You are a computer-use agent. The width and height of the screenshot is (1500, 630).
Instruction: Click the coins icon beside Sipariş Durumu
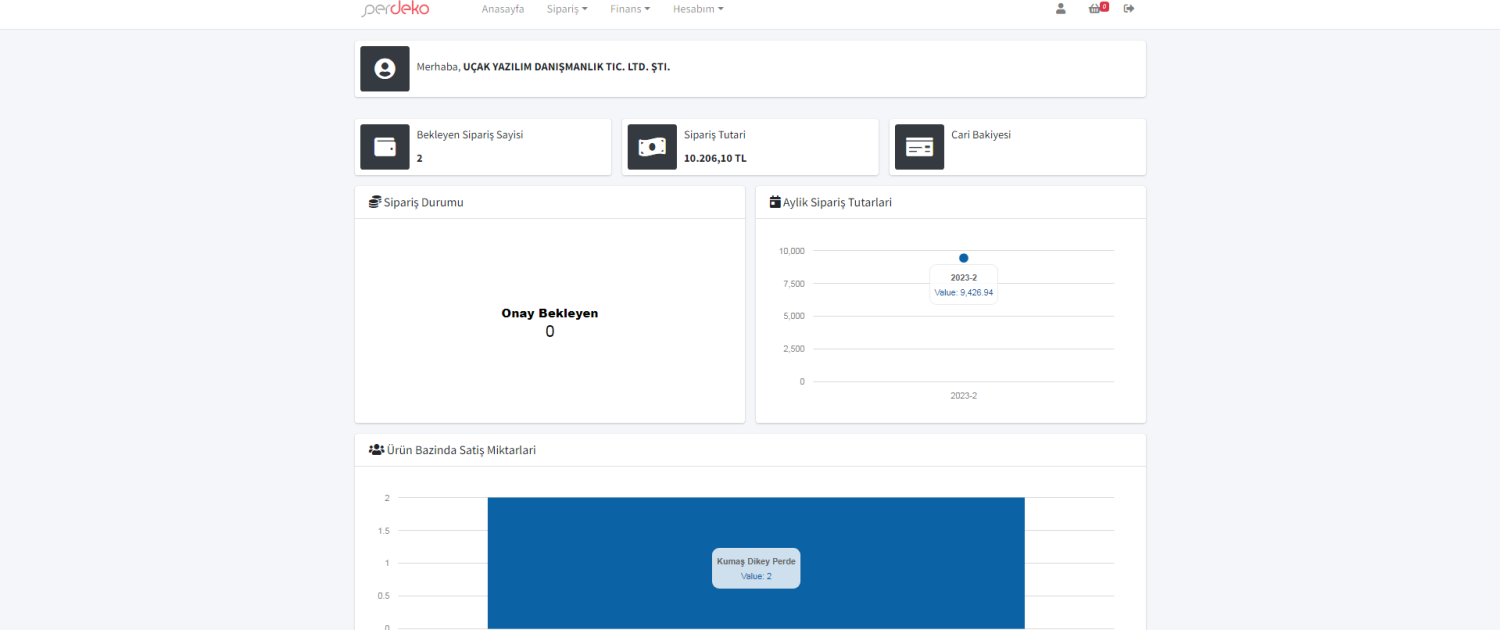[375, 202]
